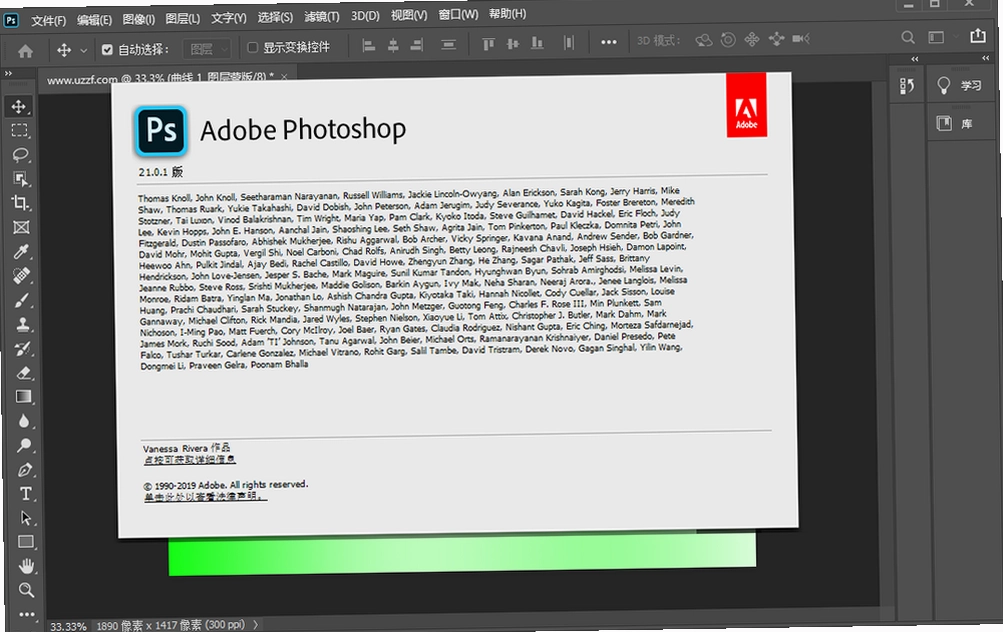Image resolution: width=1003 pixels, height=632 pixels.
Task: Open the History panel icon
Action: [x=906, y=86]
